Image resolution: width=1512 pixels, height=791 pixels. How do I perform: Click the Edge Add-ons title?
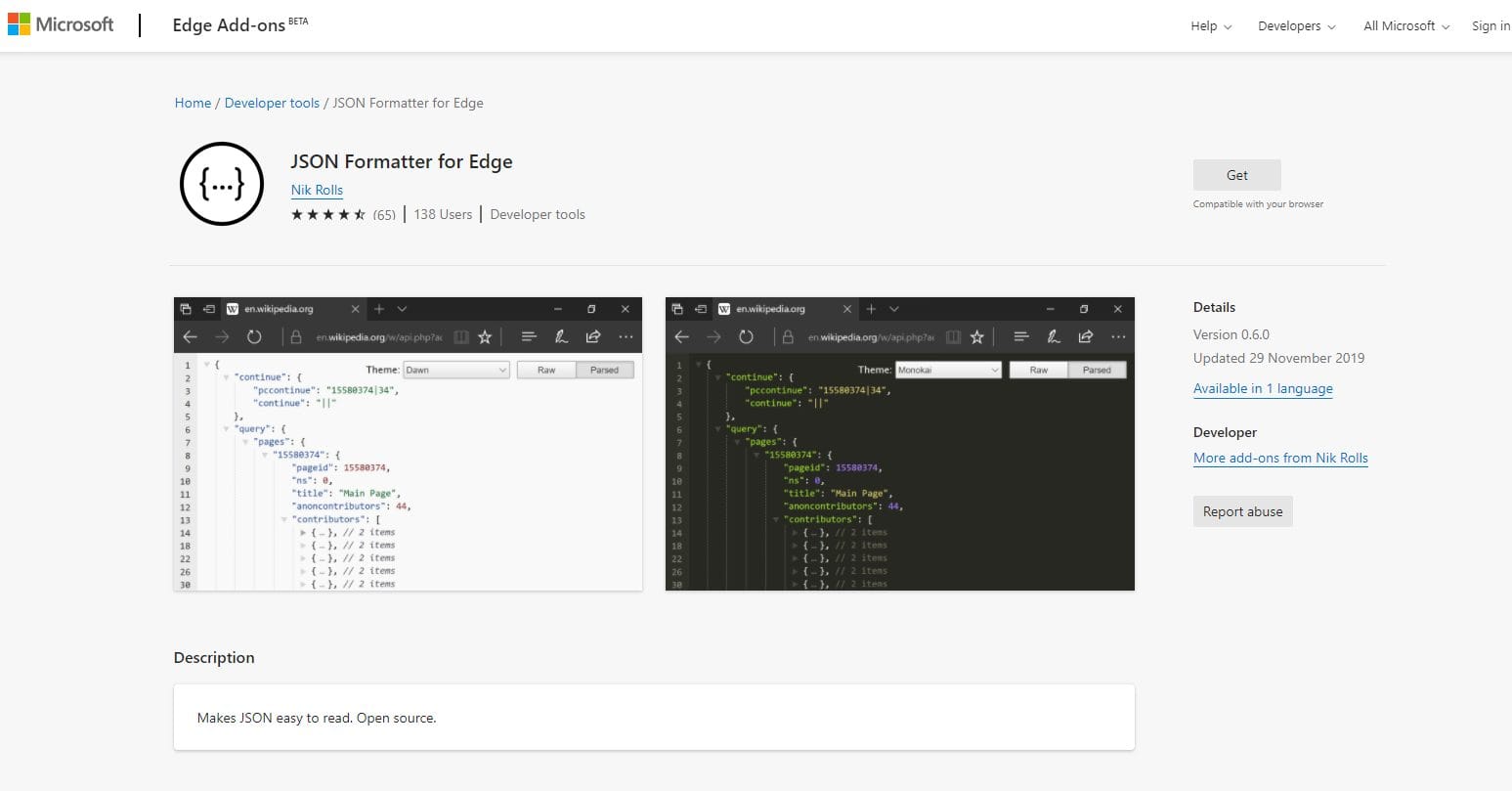click(x=229, y=25)
